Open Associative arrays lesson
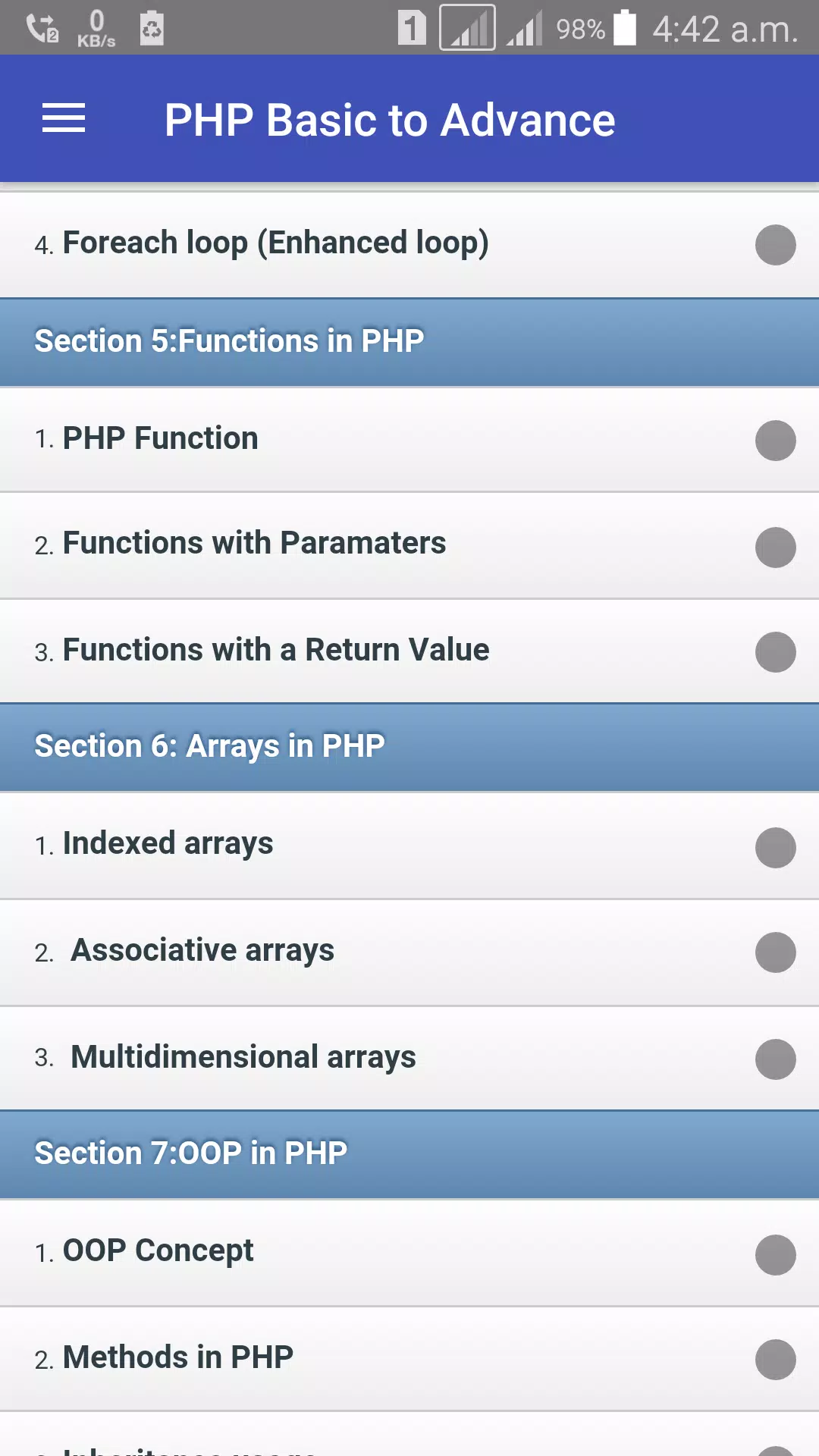 click(x=409, y=952)
